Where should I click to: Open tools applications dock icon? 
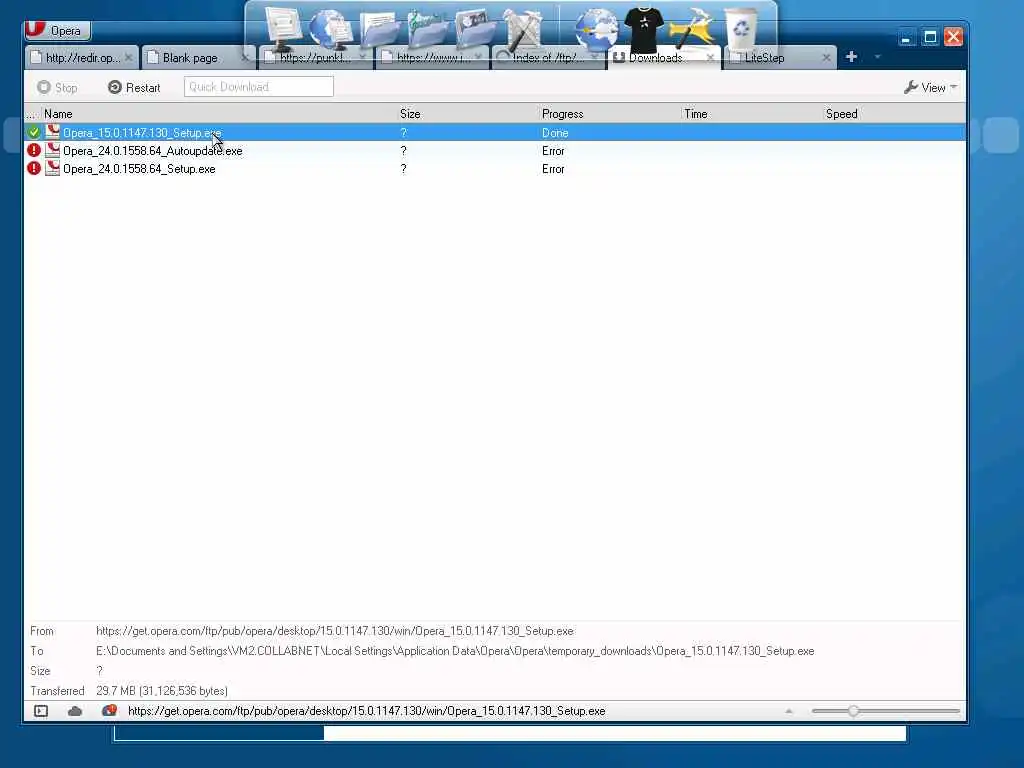(522, 29)
